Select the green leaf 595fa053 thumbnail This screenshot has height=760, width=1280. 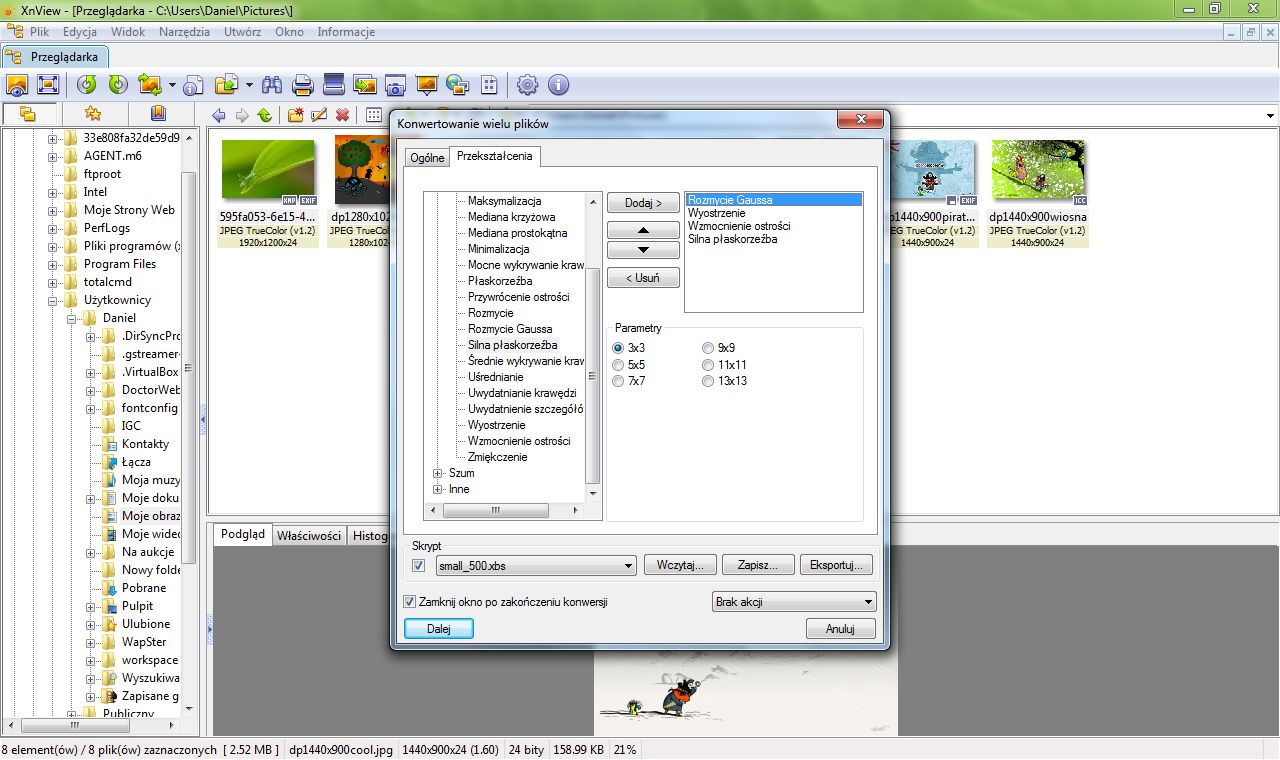coord(268,170)
